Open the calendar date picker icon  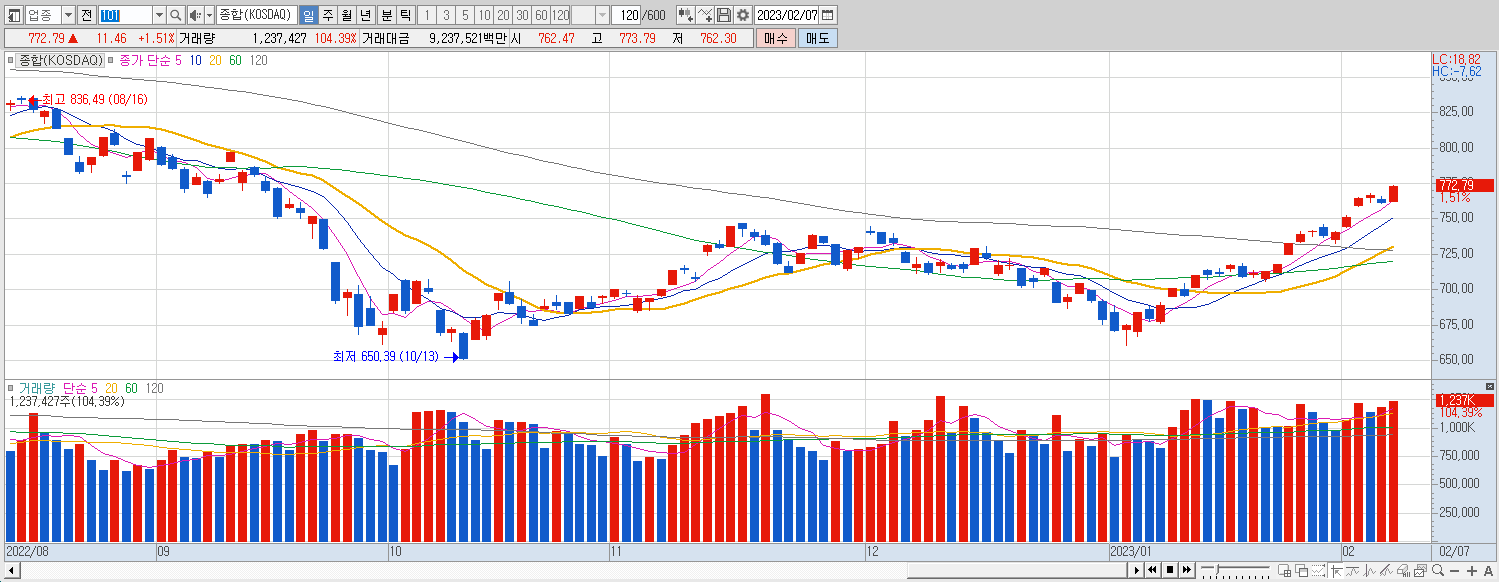tap(828, 15)
